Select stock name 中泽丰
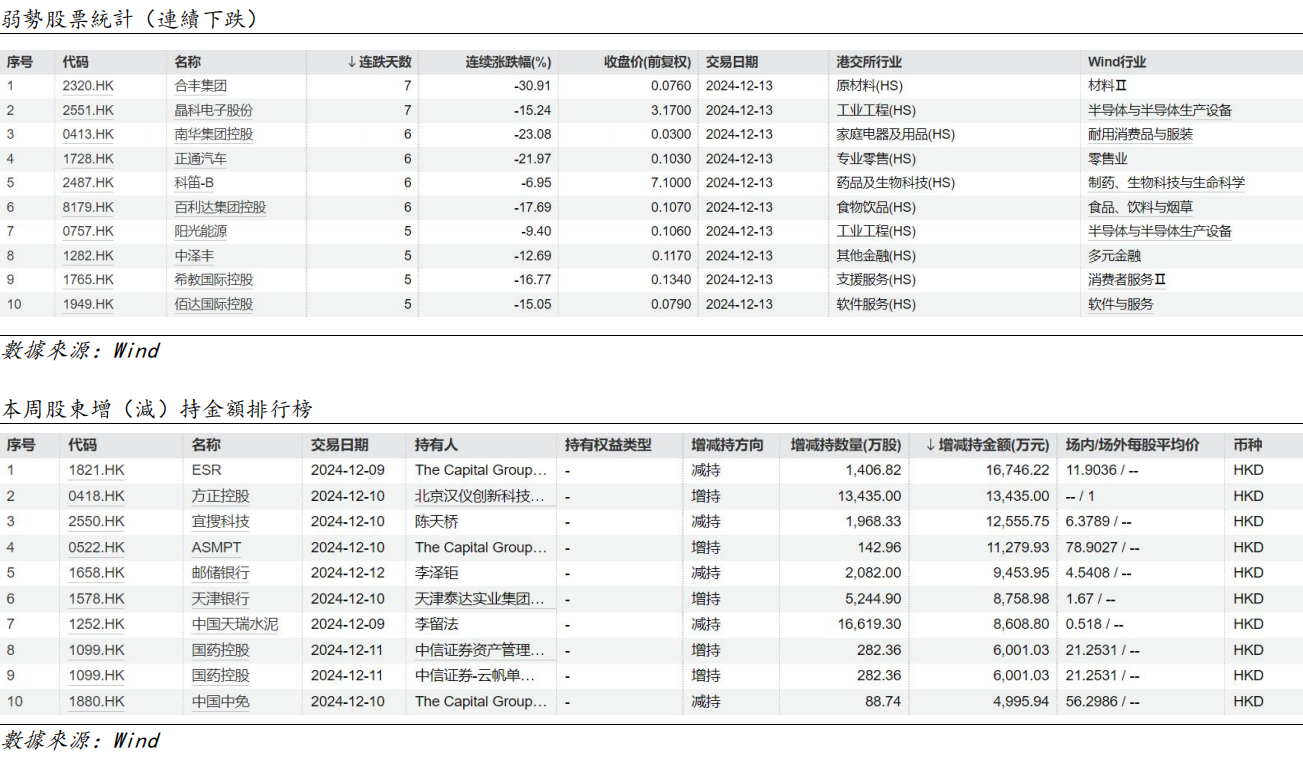1303x763 pixels. tap(194, 256)
